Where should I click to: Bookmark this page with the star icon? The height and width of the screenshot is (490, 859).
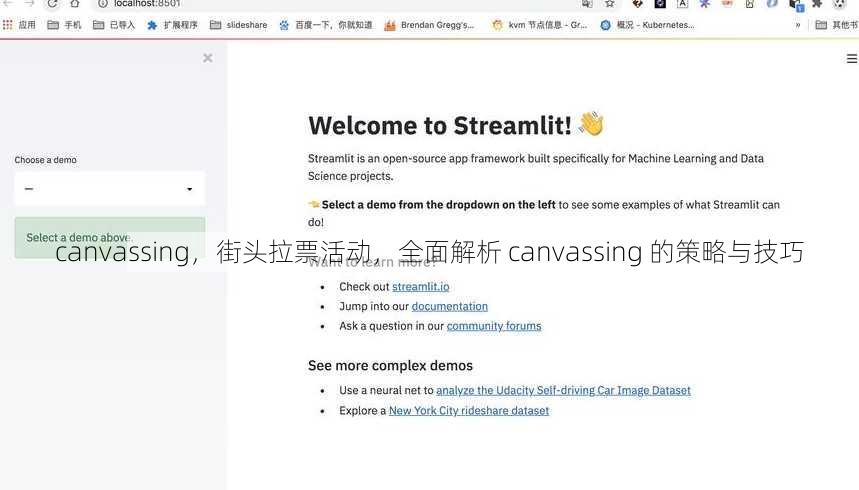pyautogui.click(x=610, y=4)
